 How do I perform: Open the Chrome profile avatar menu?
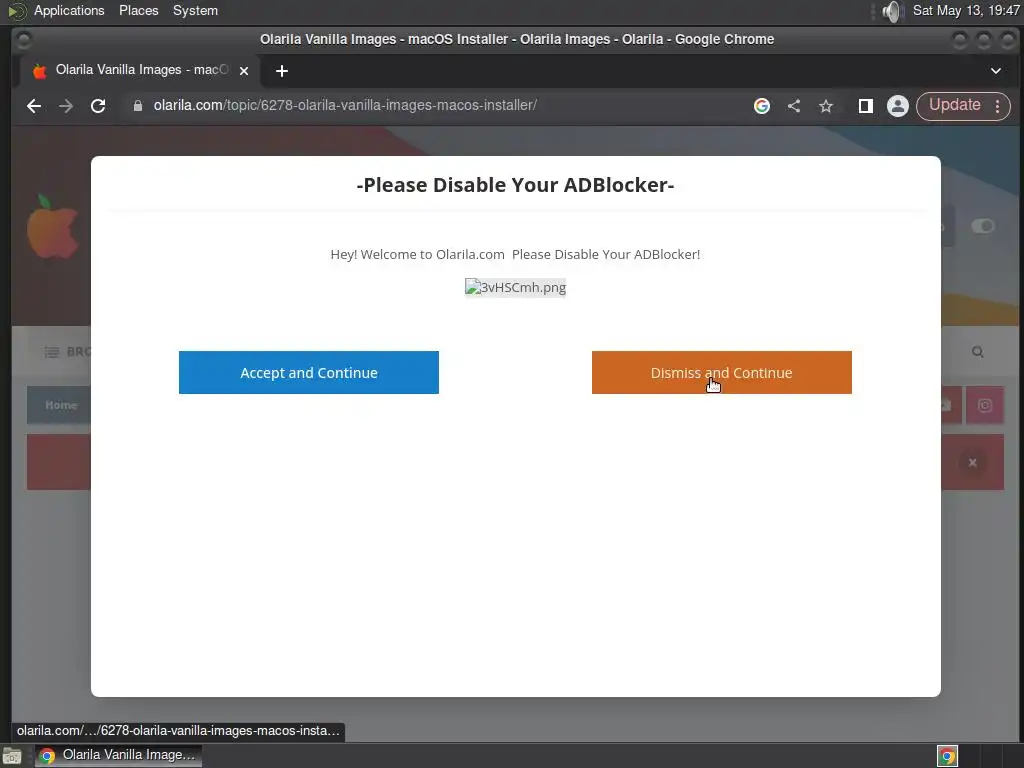898,106
